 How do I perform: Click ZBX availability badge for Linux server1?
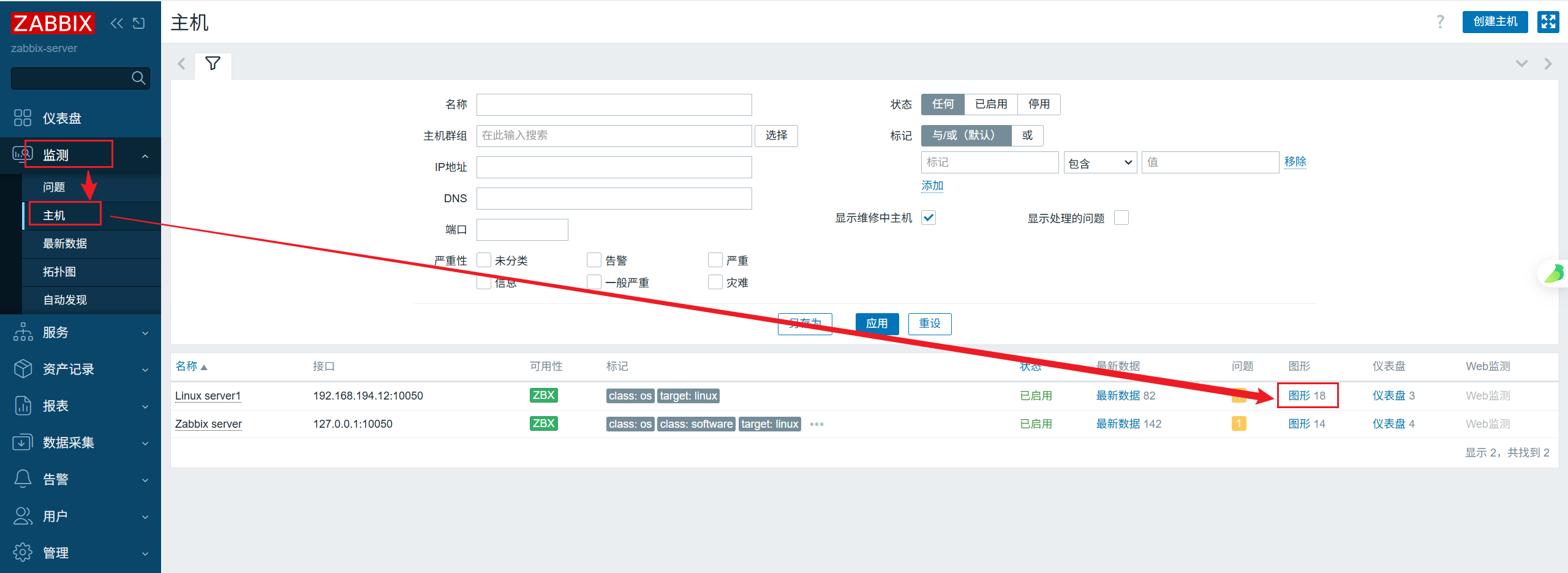544,395
